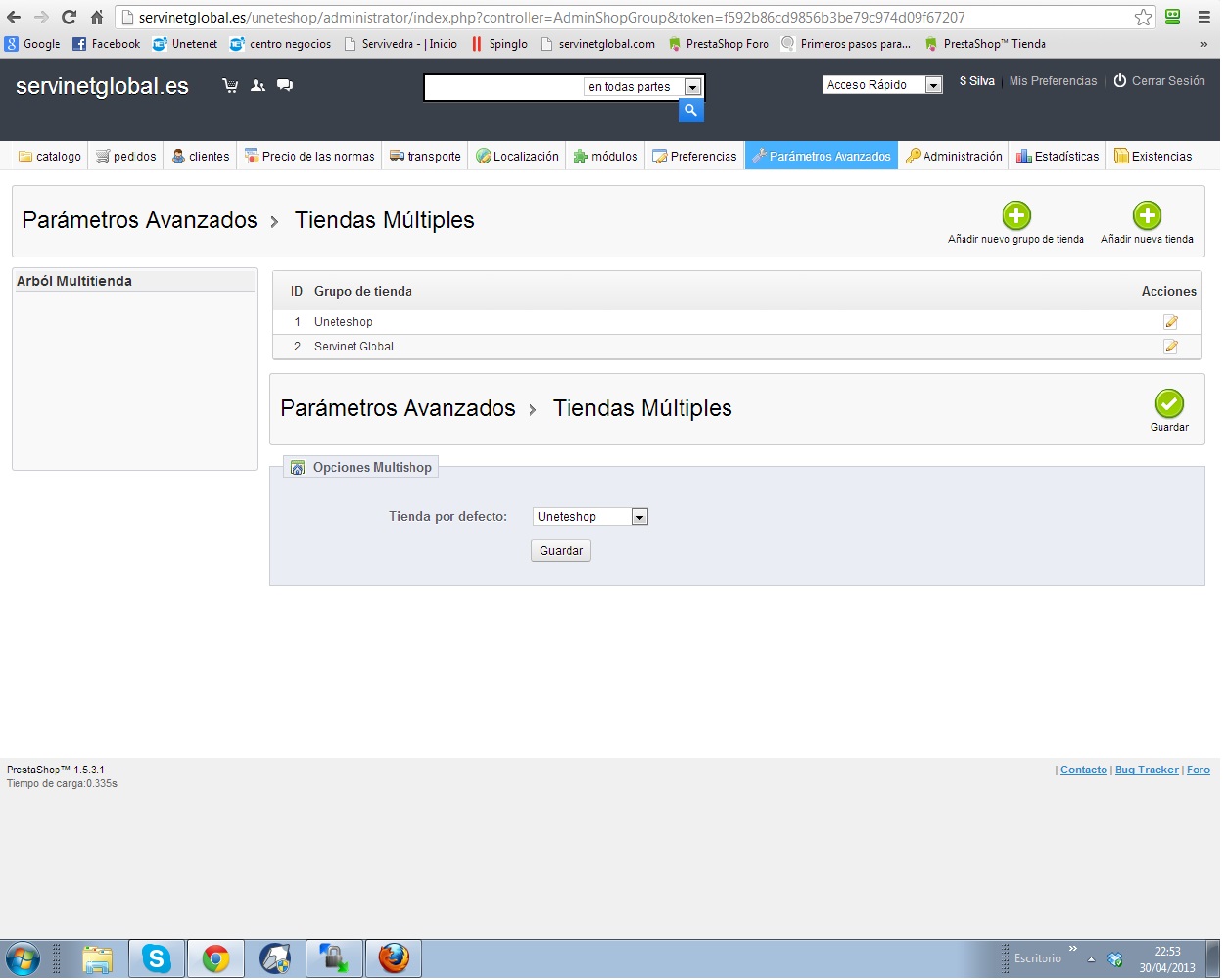This screenshot has width=1223, height=980.
Task: Click the 'Arból Multitienda' panel heading
Action: pos(74,281)
